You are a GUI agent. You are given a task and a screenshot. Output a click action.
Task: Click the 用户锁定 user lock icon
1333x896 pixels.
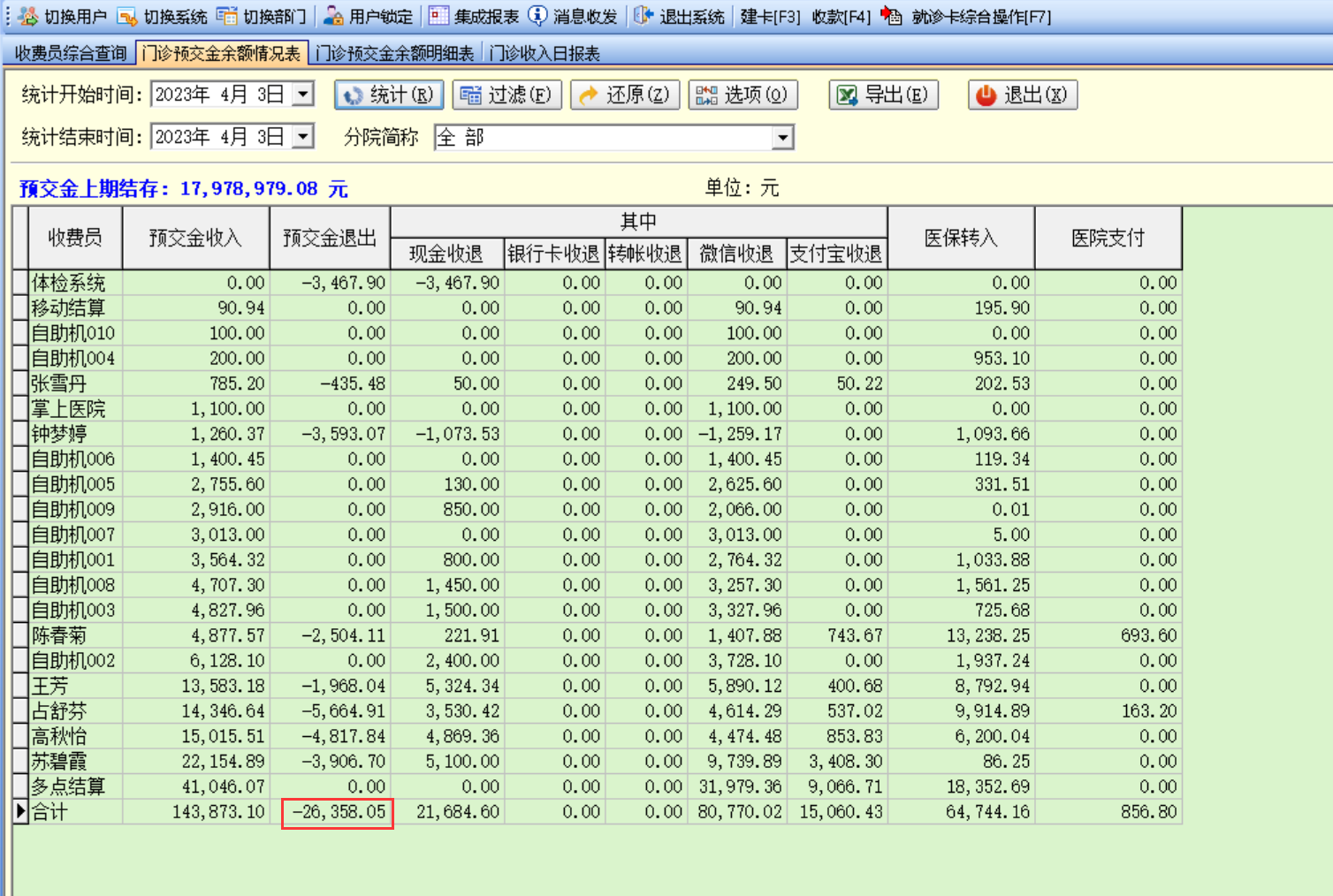333,16
